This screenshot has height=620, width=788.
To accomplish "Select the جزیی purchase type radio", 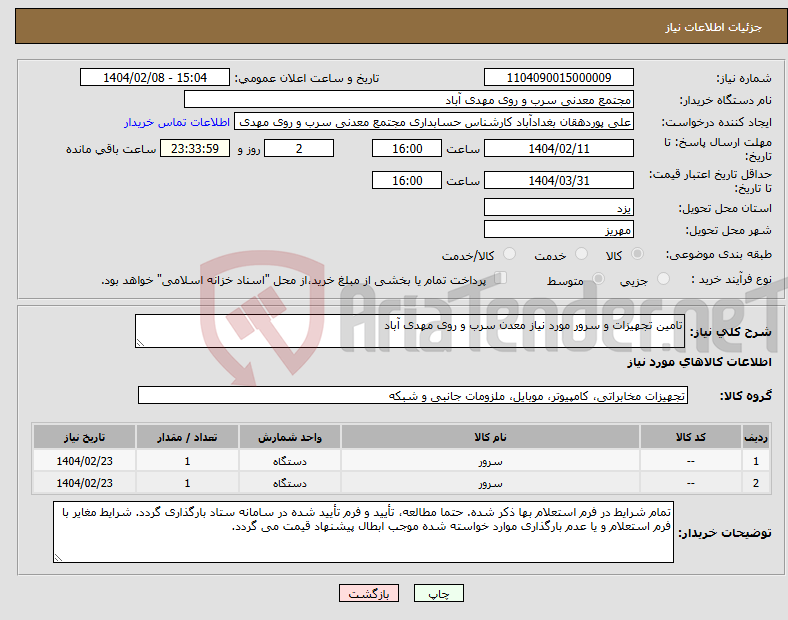I will 663,279.
